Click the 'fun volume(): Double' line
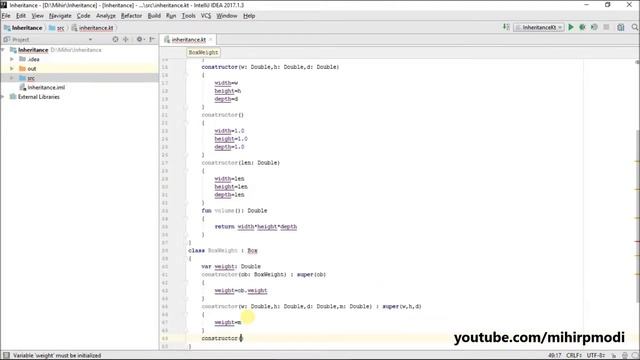This screenshot has height=360, width=640. coord(234,211)
